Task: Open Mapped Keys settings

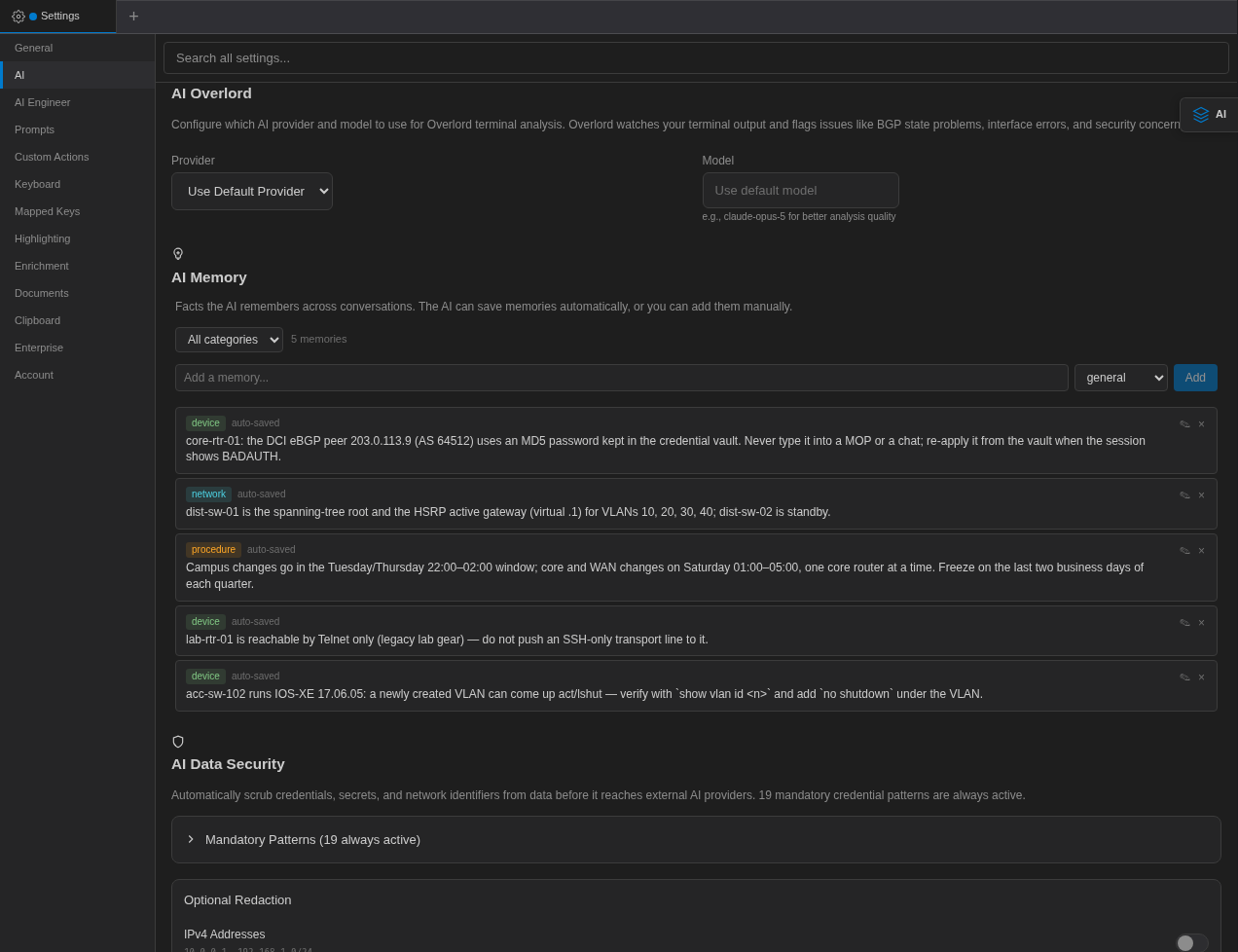Action: [x=78, y=211]
